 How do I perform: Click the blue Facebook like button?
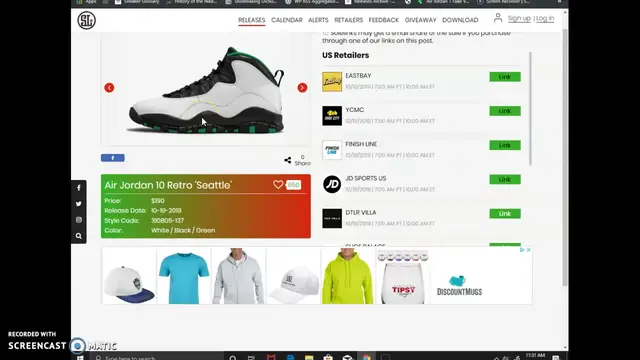[x=113, y=158]
